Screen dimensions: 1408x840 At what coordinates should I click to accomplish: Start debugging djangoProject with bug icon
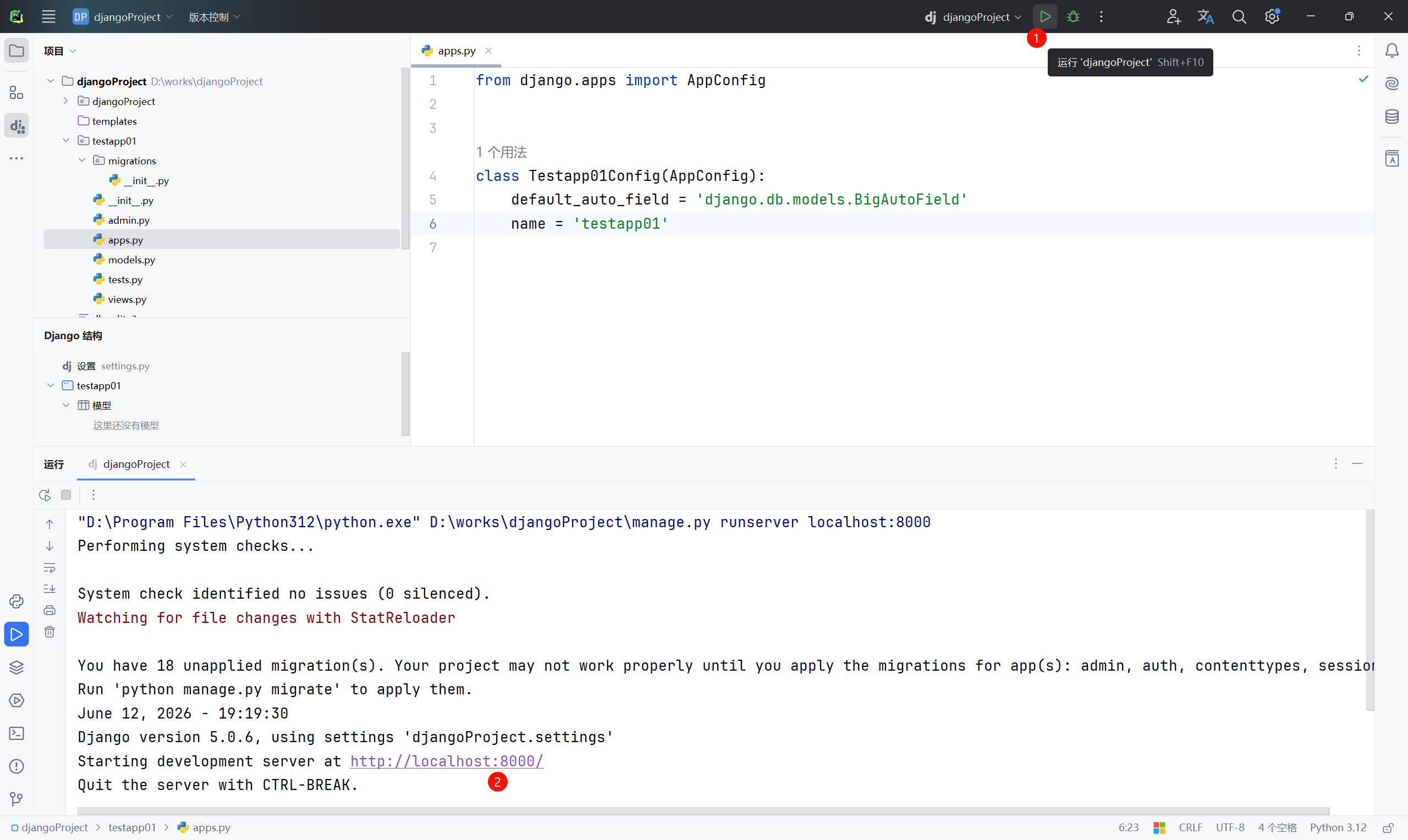point(1073,17)
